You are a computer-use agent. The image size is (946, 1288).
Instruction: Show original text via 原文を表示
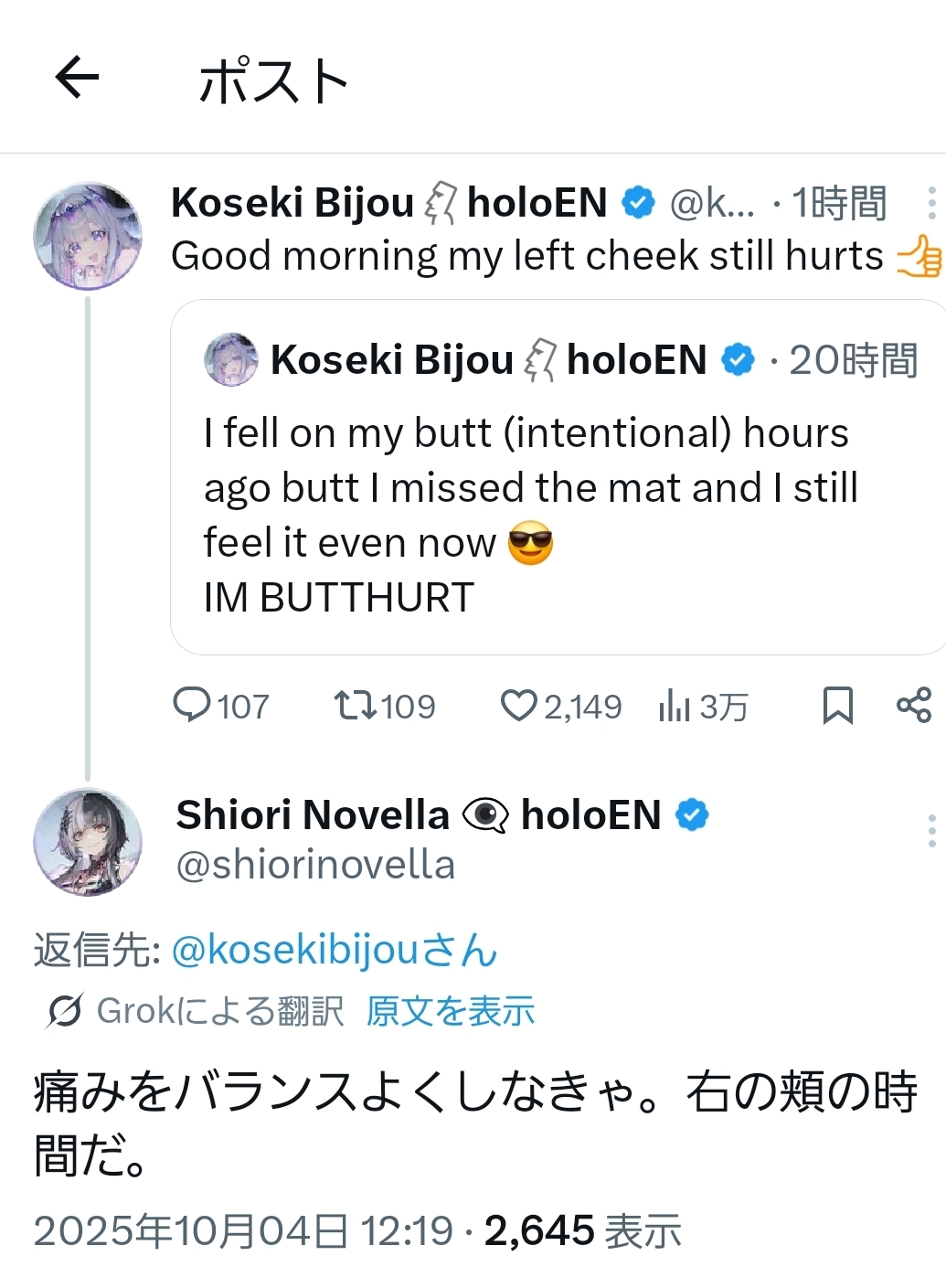(x=451, y=1010)
